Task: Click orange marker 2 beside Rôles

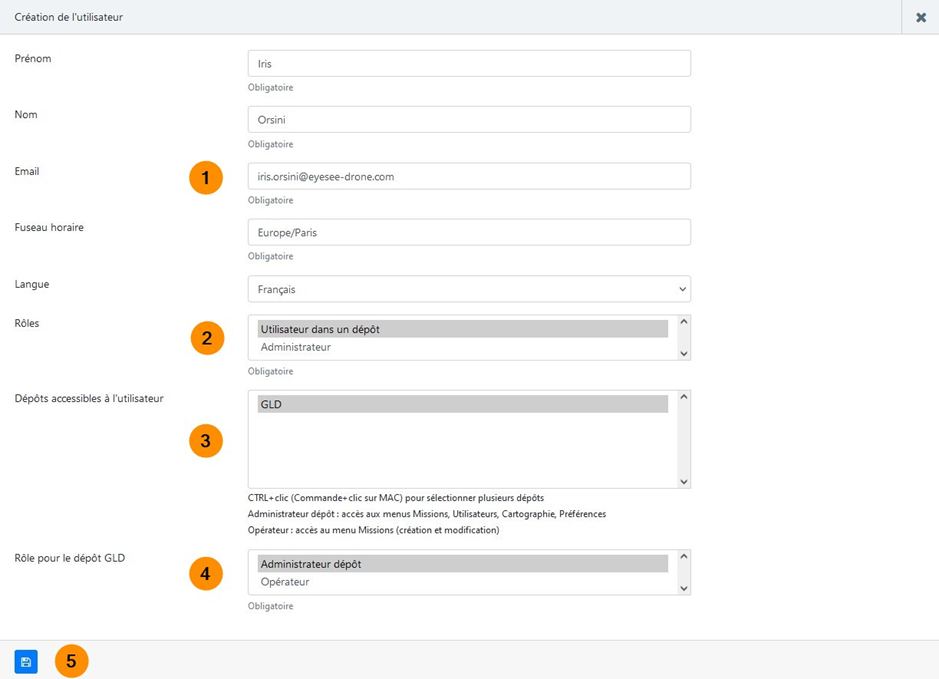Action: click(207, 338)
